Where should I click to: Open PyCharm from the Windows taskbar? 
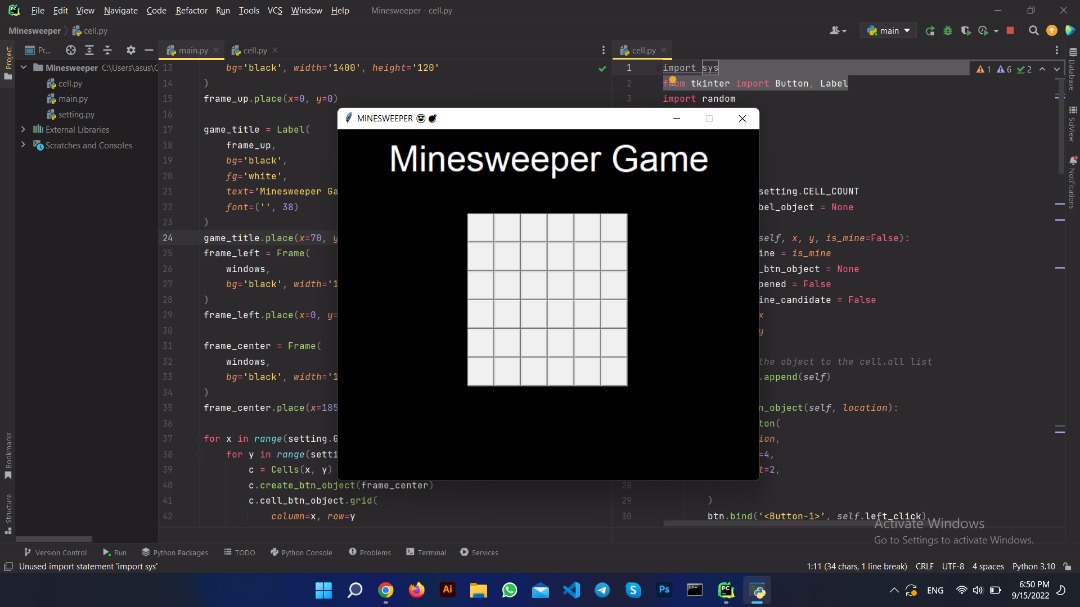point(726,590)
